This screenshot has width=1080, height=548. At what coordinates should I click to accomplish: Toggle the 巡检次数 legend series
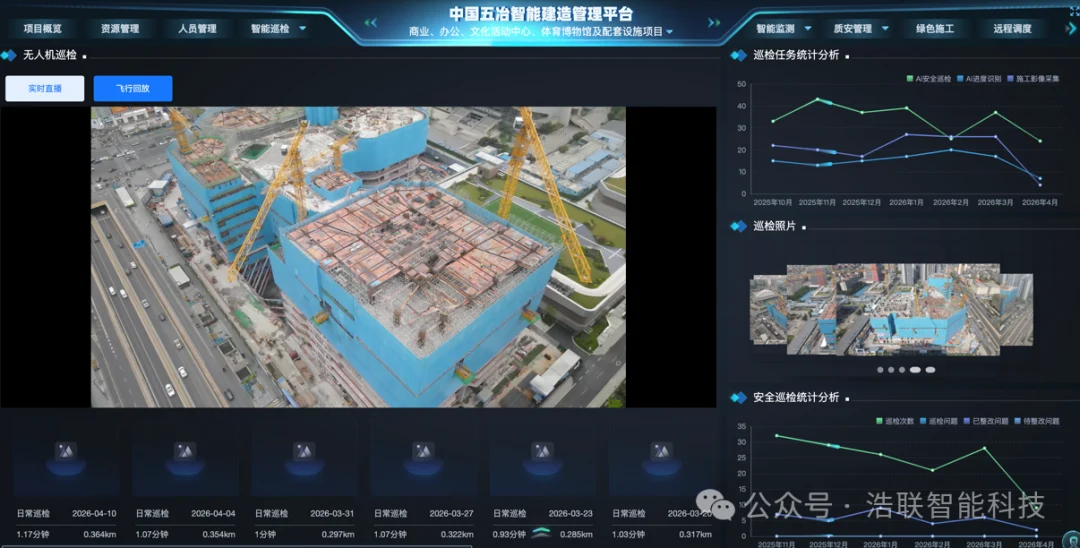click(895, 421)
